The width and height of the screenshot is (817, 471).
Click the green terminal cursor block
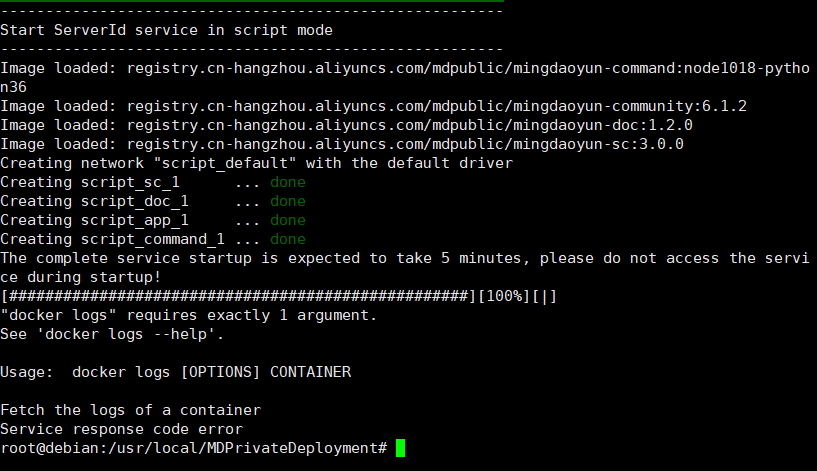click(401, 448)
